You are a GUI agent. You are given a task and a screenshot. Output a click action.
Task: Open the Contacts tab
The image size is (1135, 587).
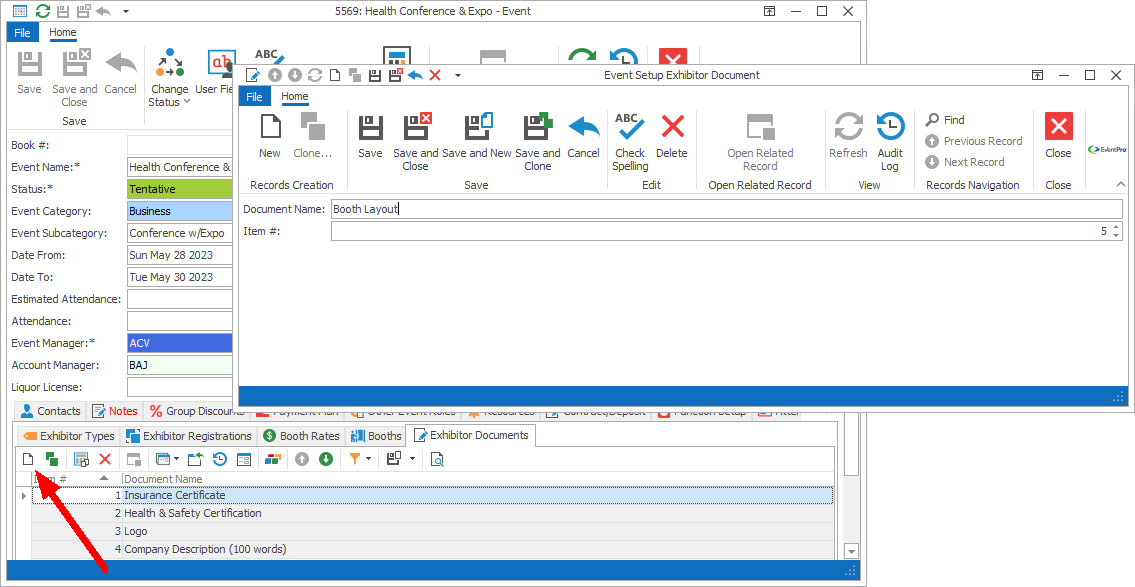pyautogui.click(x=51, y=411)
